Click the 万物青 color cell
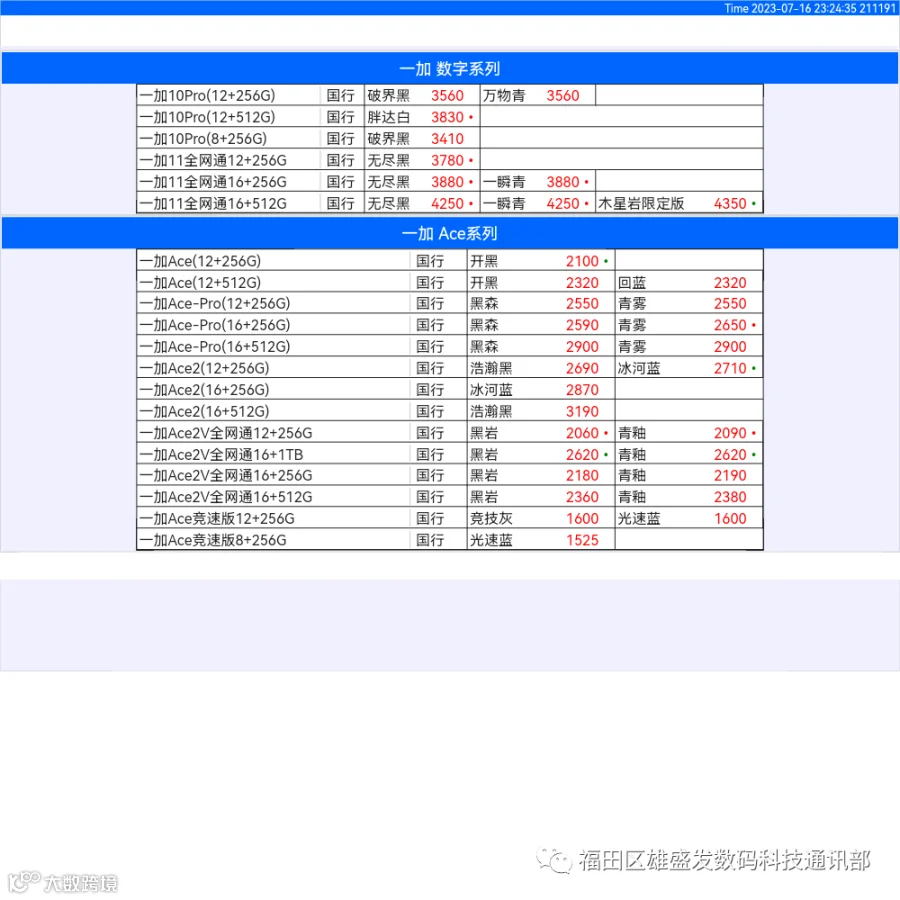This screenshot has height=900, width=900. 504,95
